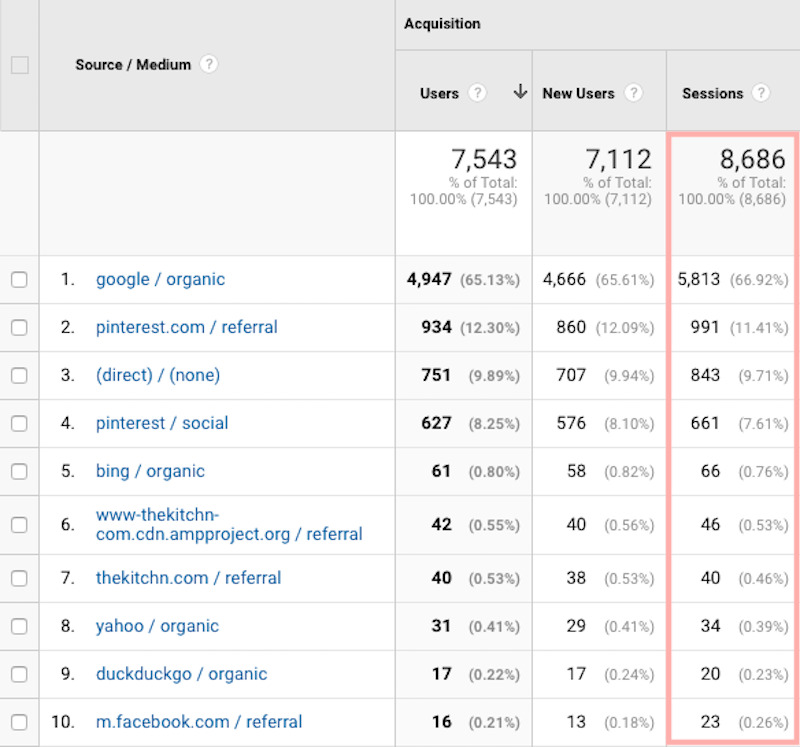Sort by the Users column header
Screen dimensions: 800x747
coord(439,93)
